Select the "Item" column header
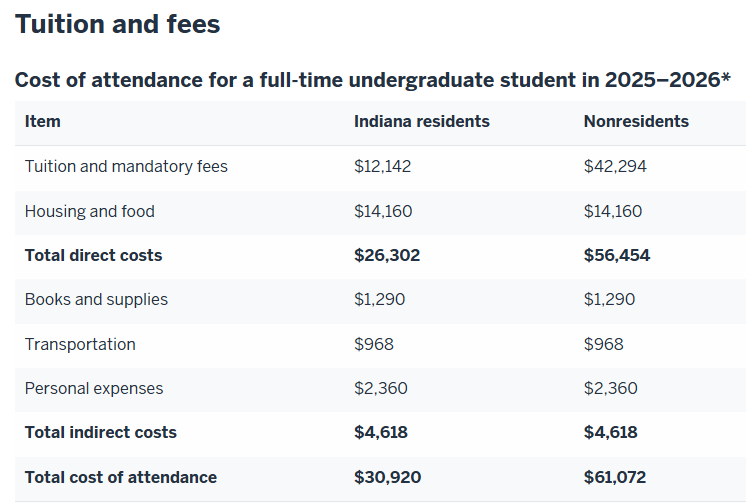 (43, 122)
